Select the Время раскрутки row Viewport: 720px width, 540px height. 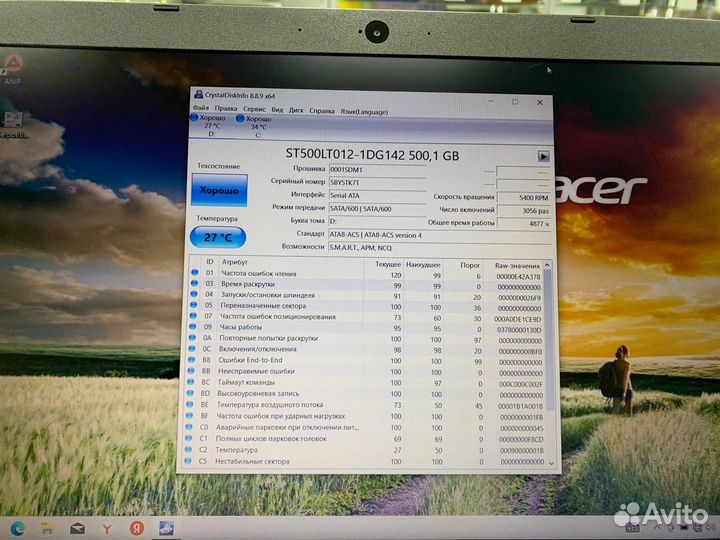click(366, 285)
